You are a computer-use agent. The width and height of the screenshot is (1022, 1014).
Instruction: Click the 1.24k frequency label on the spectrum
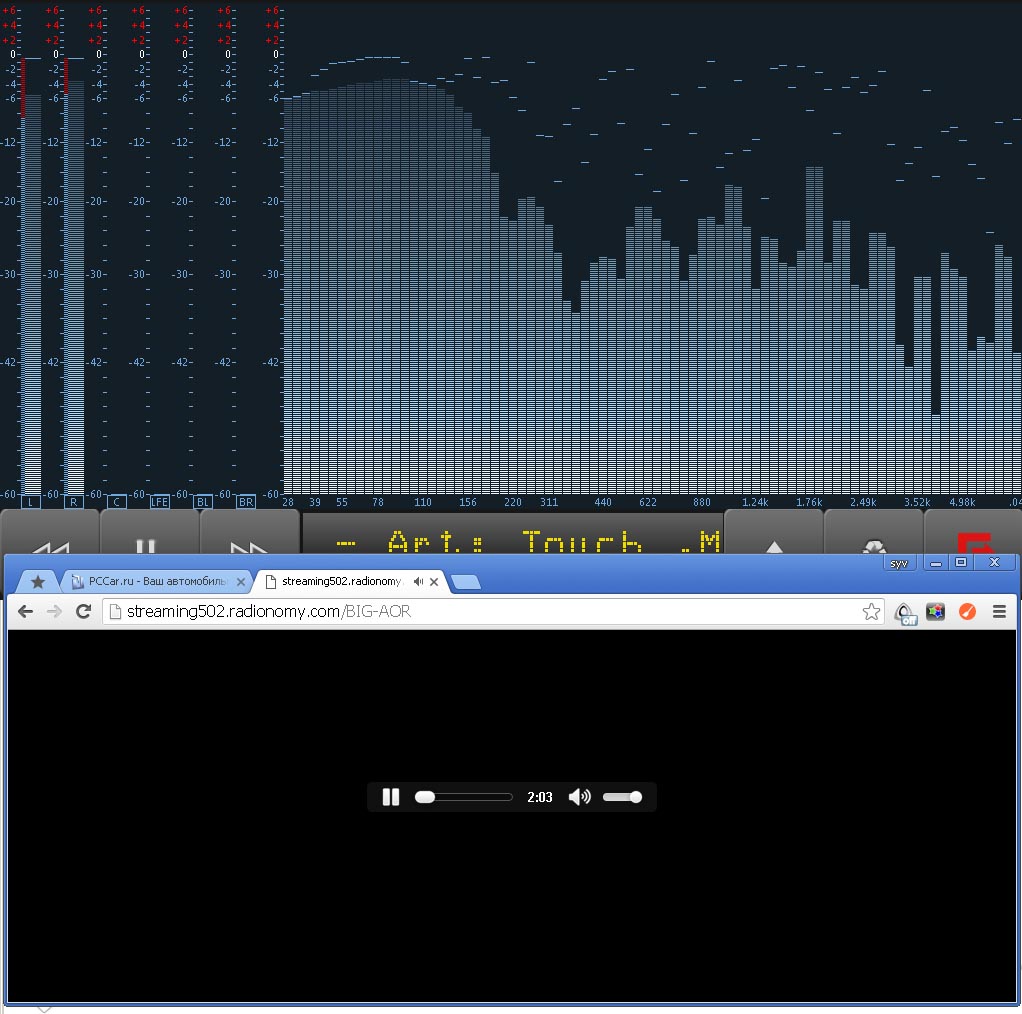755,502
